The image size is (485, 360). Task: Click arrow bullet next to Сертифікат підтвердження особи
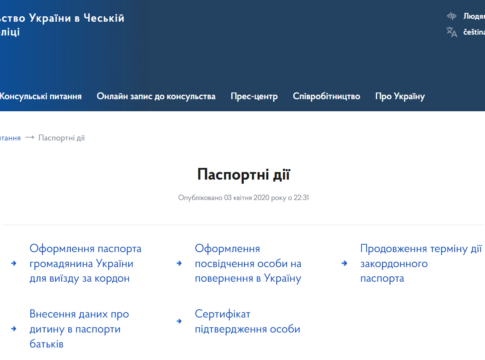click(x=179, y=321)
